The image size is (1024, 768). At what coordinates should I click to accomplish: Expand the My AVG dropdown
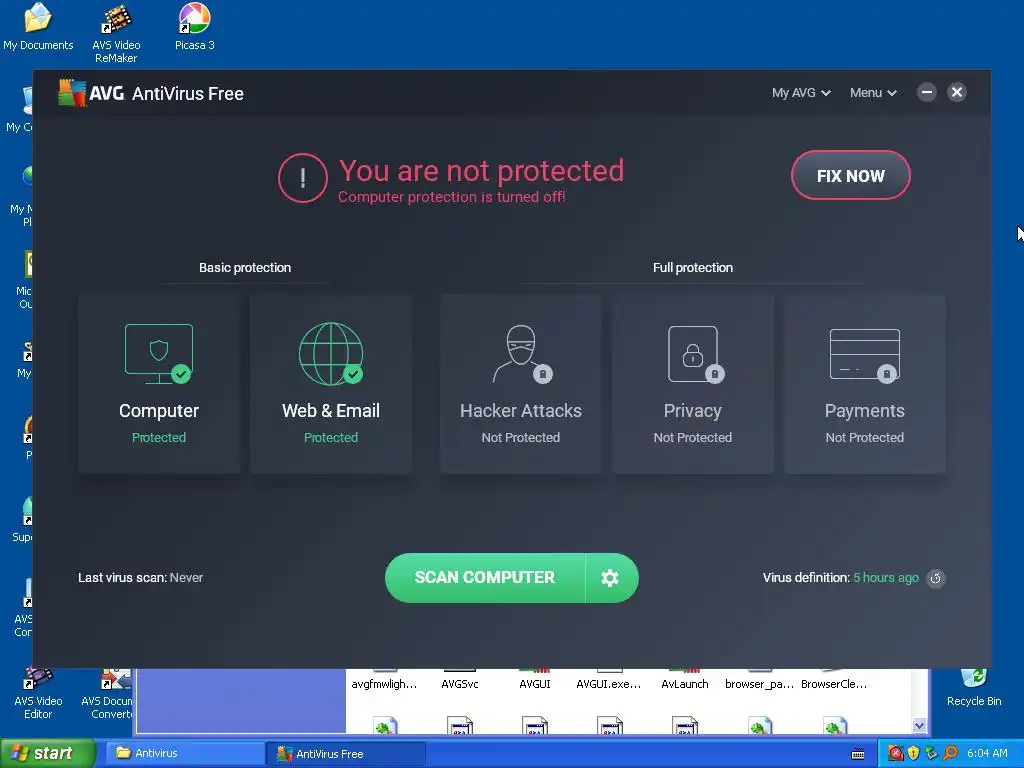[x=801, y=93]
